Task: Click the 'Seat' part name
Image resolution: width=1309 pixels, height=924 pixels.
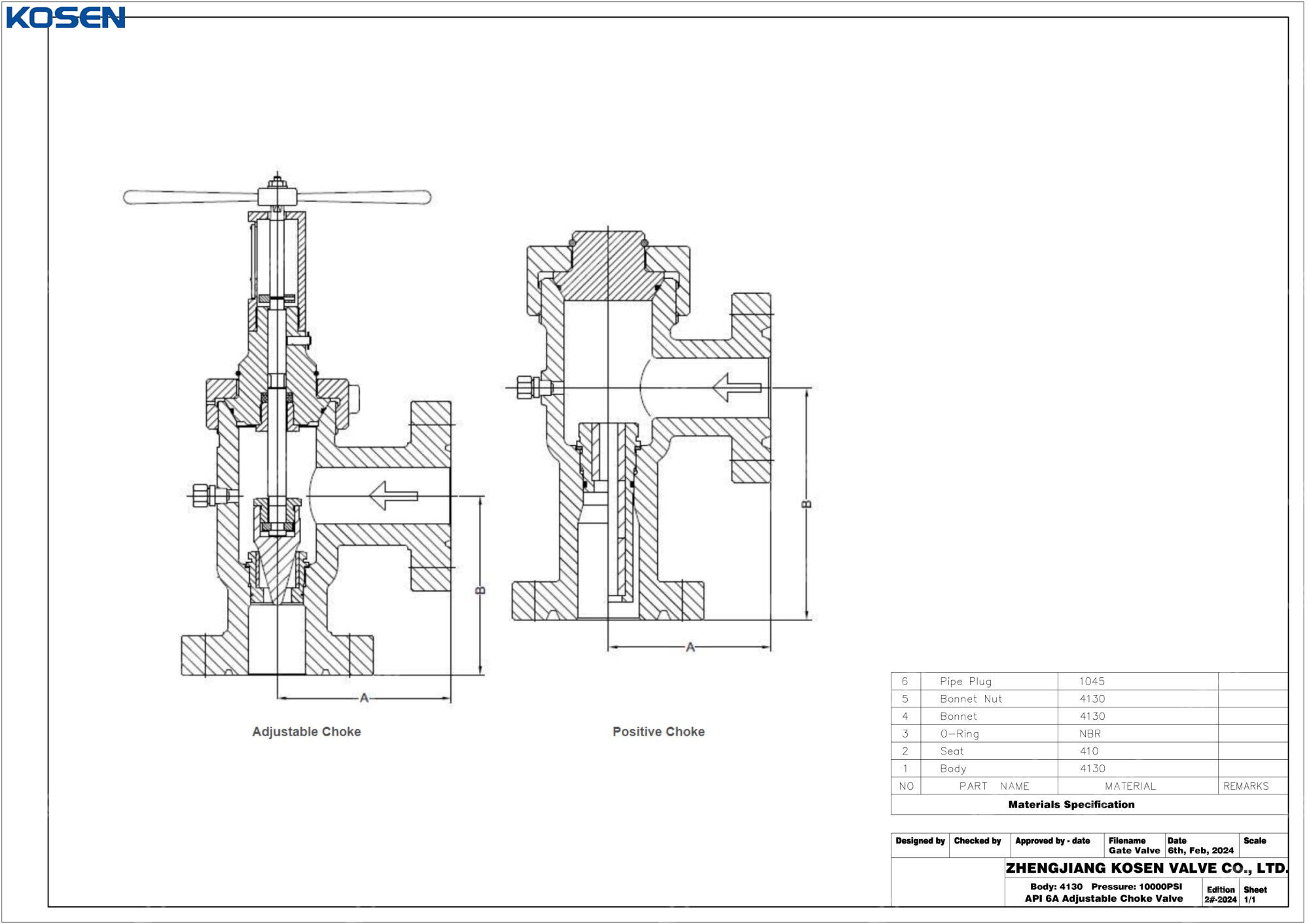Action: point(952,752)
